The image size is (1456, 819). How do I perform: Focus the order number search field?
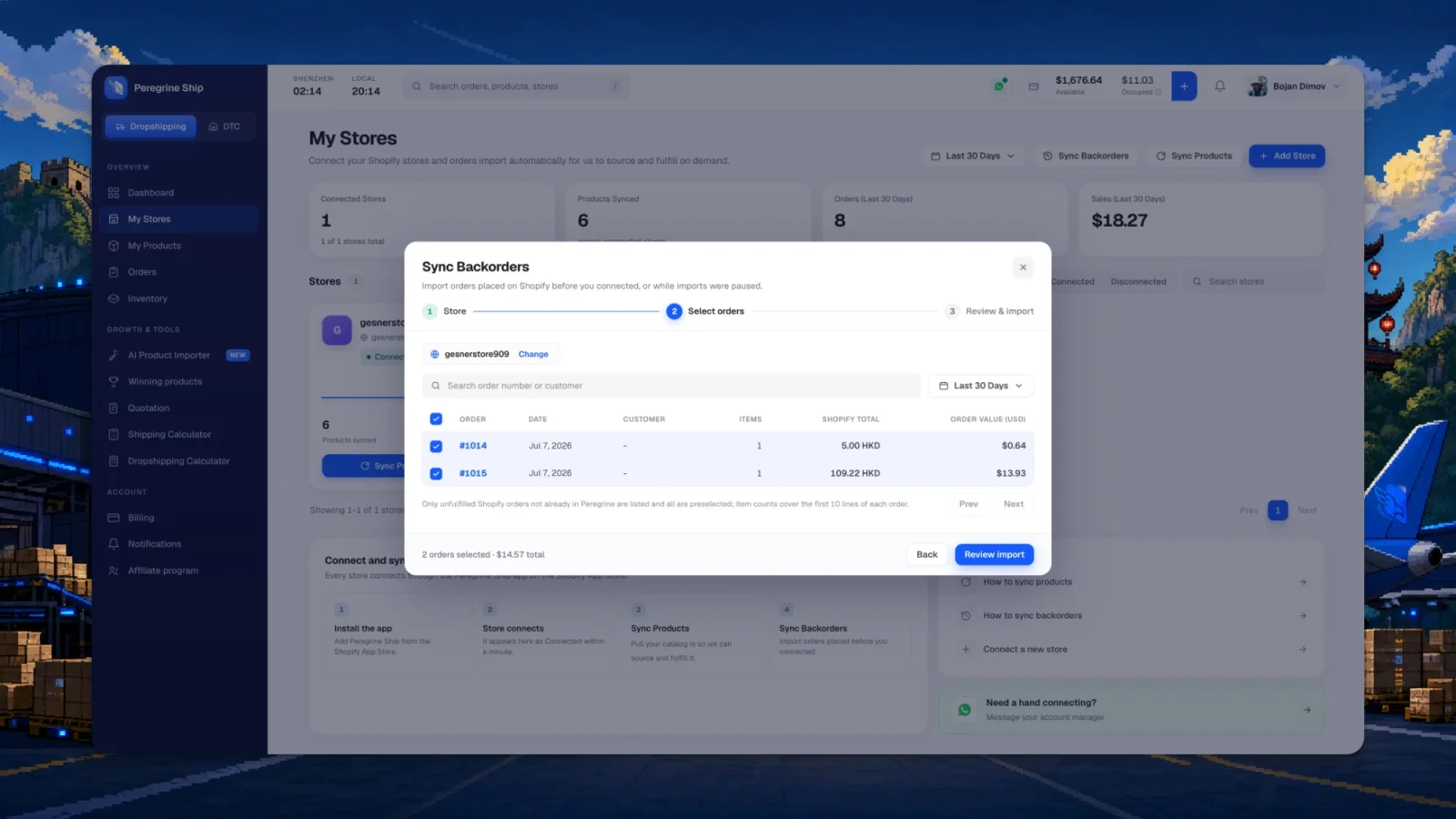click(672, 386)
